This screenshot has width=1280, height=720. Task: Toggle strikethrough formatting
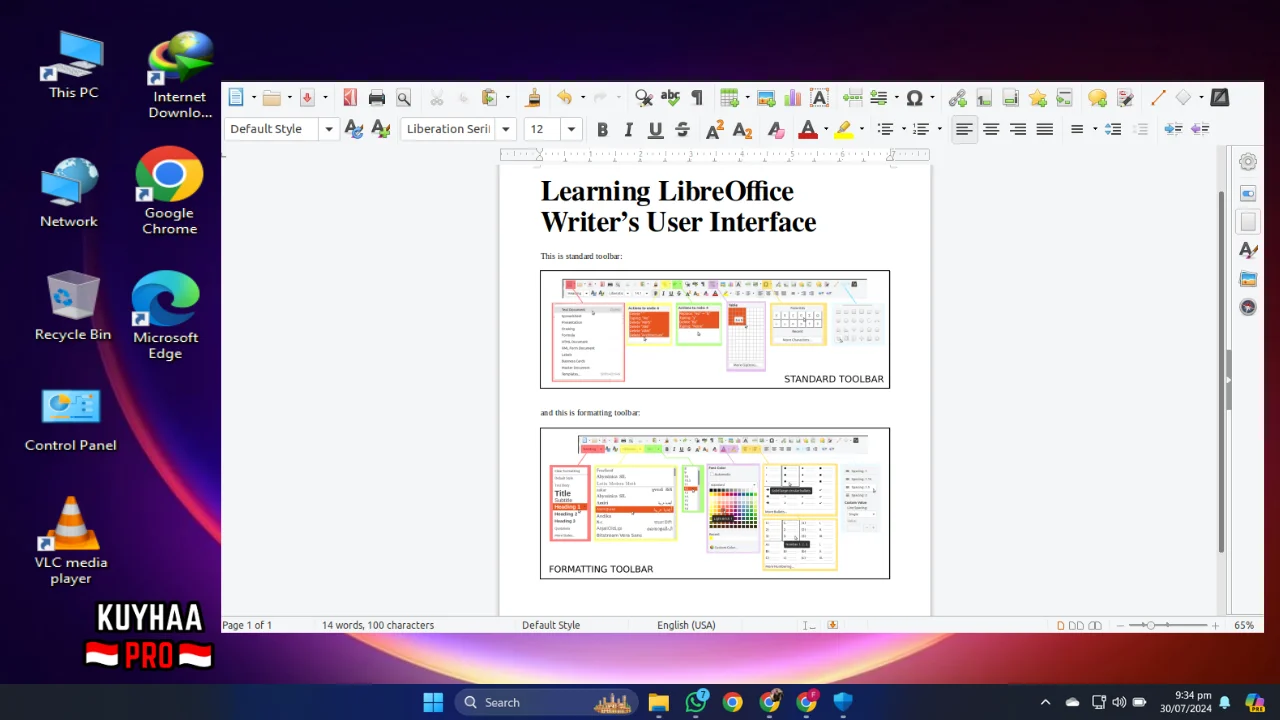click(682, 129)
